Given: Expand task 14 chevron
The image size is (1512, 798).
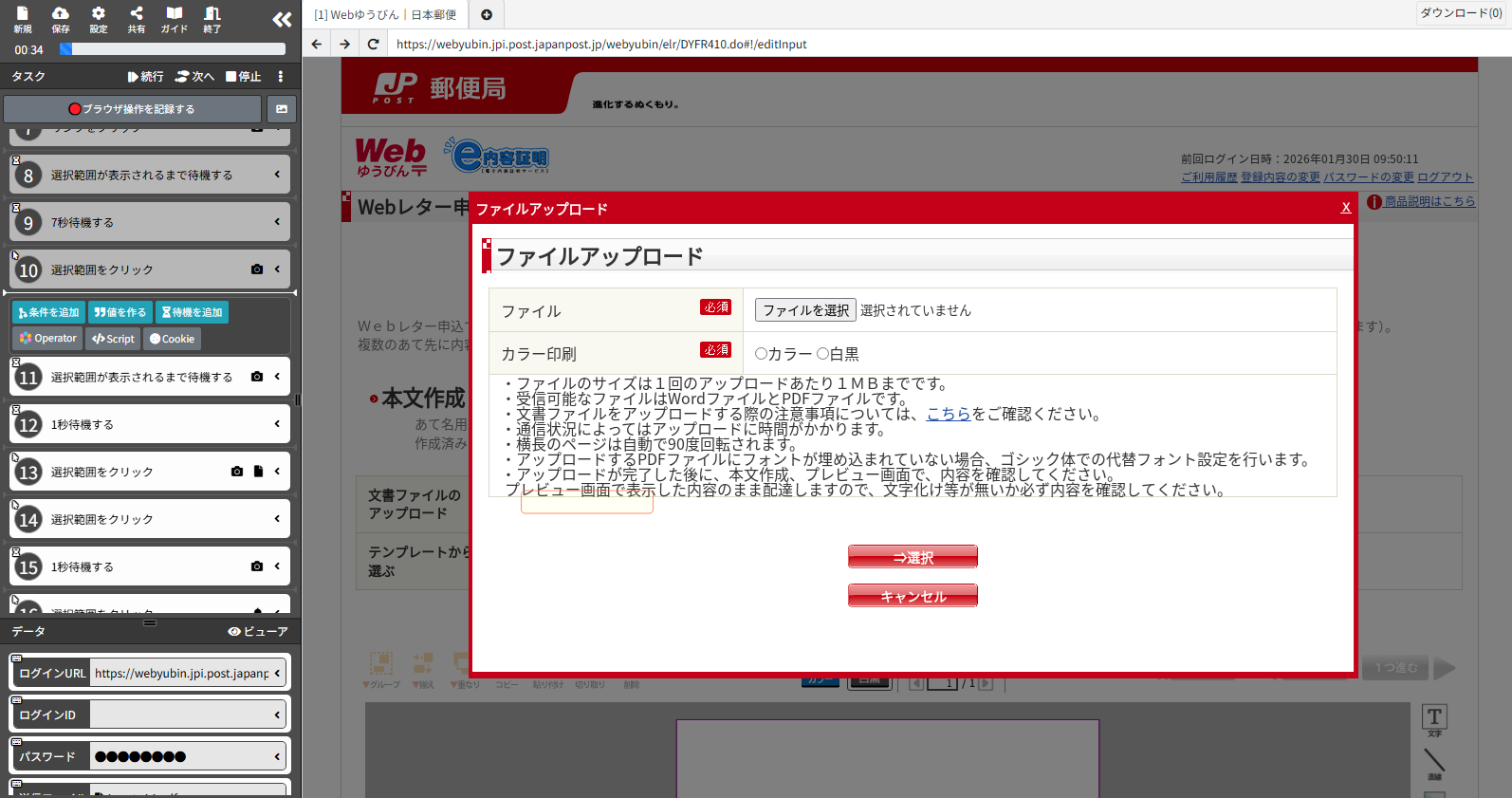Looking at the screenshot, I should tap(277, 519).
